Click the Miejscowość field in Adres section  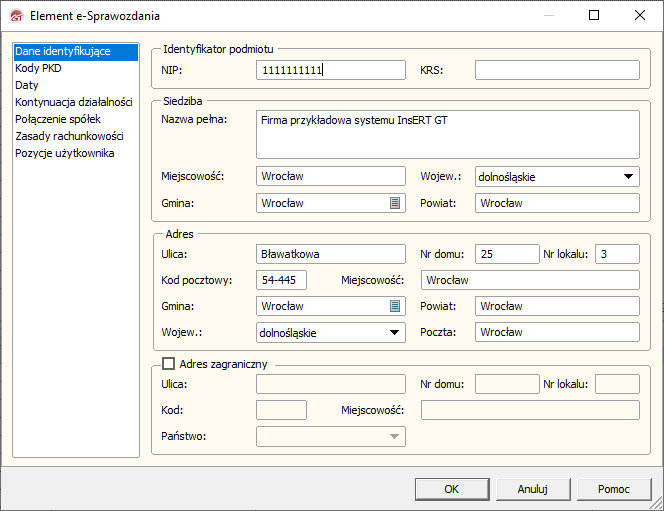[530, 280]
